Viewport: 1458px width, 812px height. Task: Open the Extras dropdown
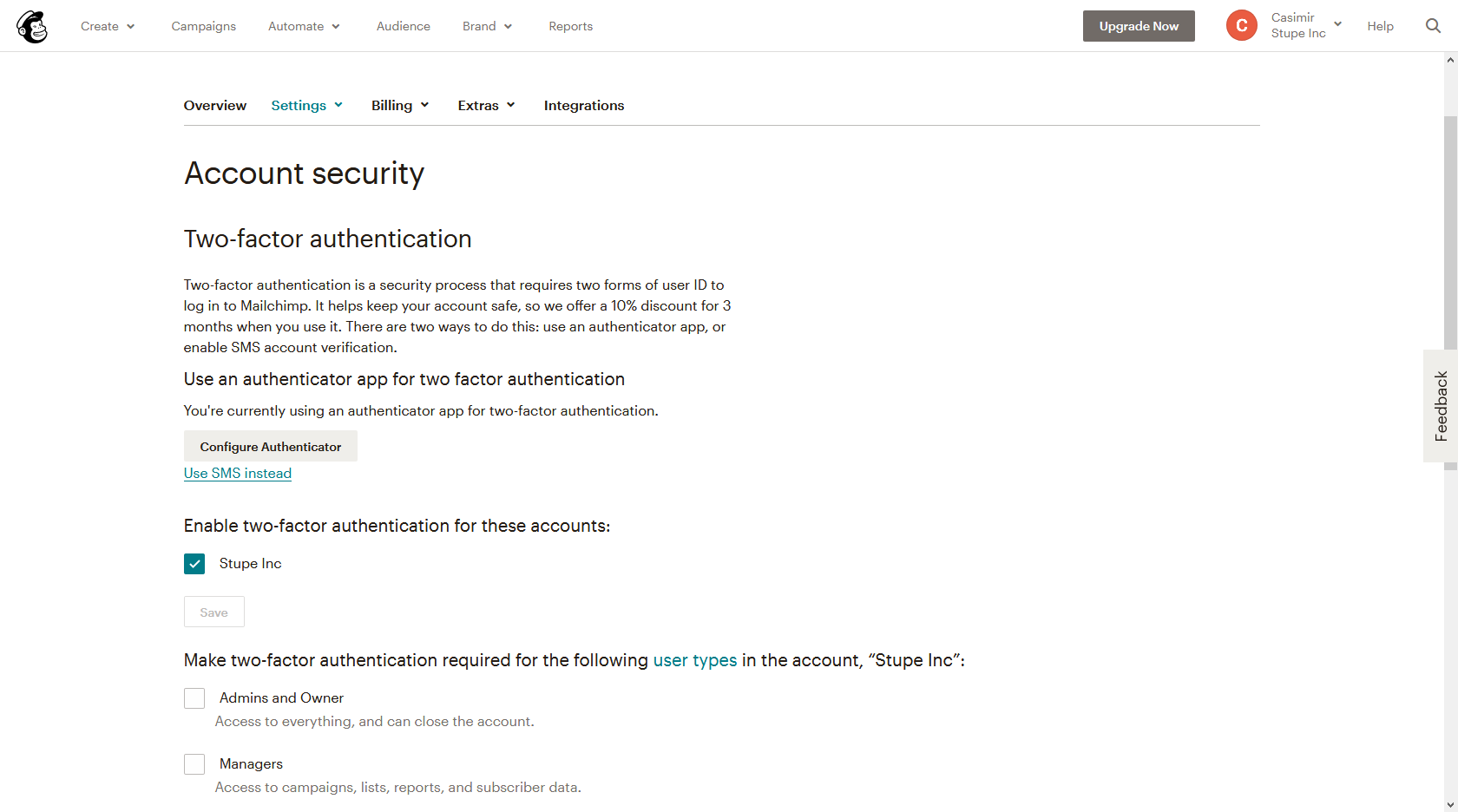(x=487, y=106)
